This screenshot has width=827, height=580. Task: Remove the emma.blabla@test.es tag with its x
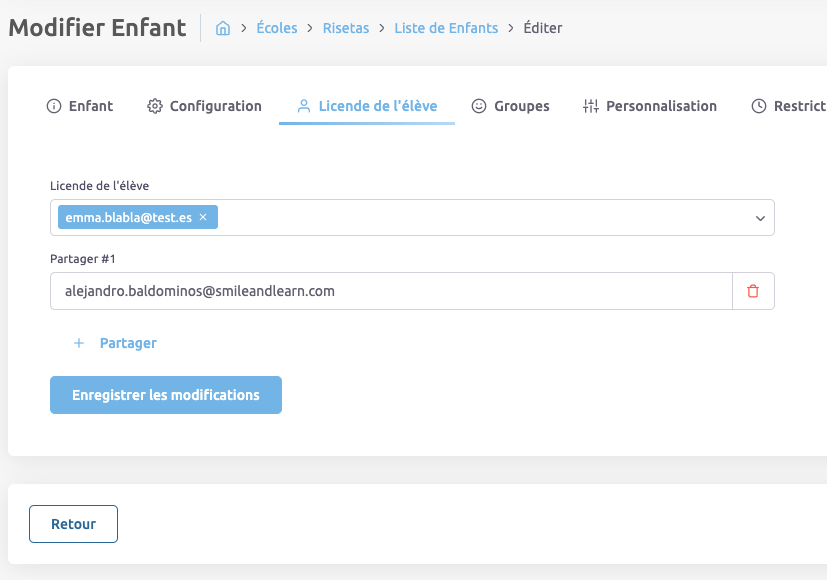[203, 217]
